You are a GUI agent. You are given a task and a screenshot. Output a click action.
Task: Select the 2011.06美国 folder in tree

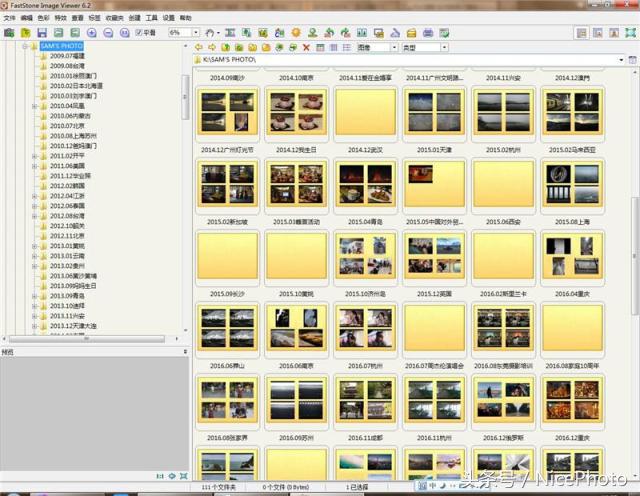coord(68,165)
